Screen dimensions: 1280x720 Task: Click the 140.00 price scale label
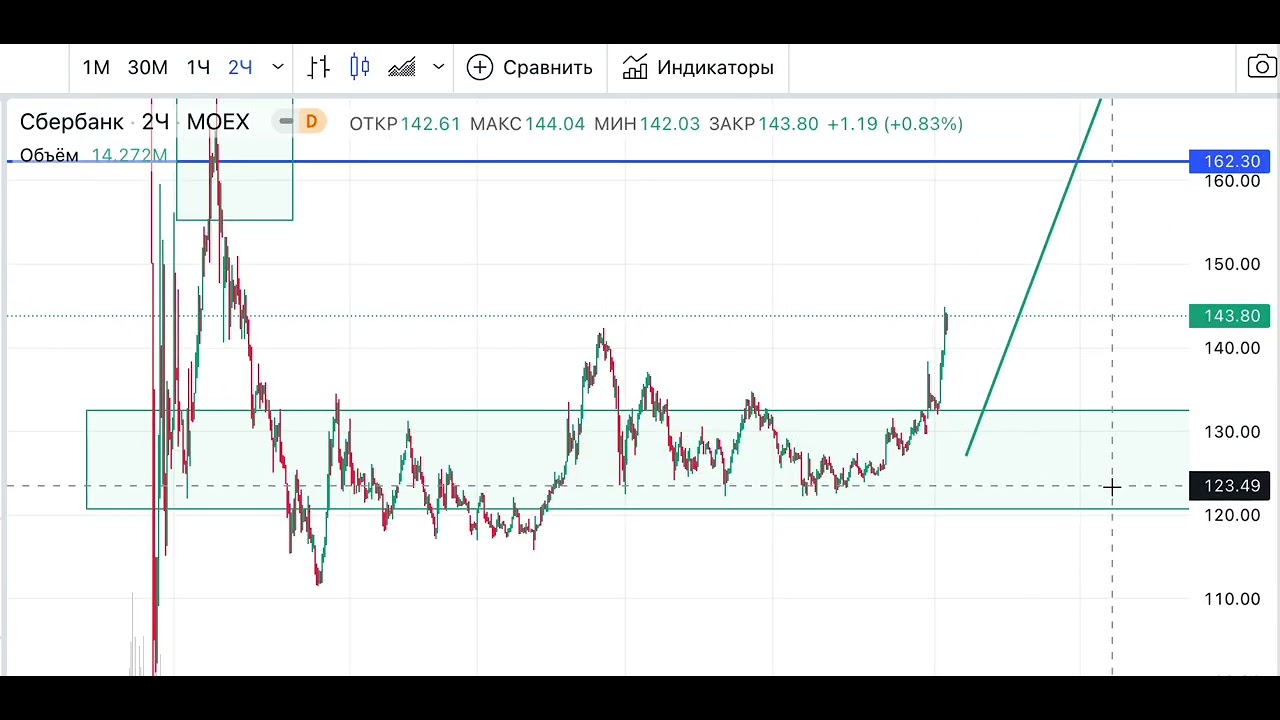coord(1231,348)
